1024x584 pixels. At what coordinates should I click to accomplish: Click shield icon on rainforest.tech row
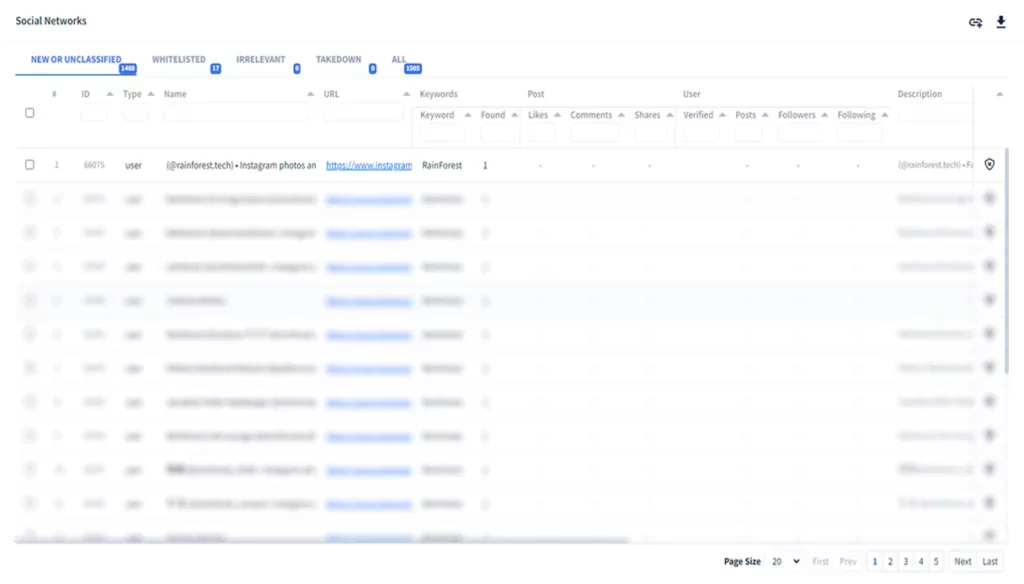989,165
